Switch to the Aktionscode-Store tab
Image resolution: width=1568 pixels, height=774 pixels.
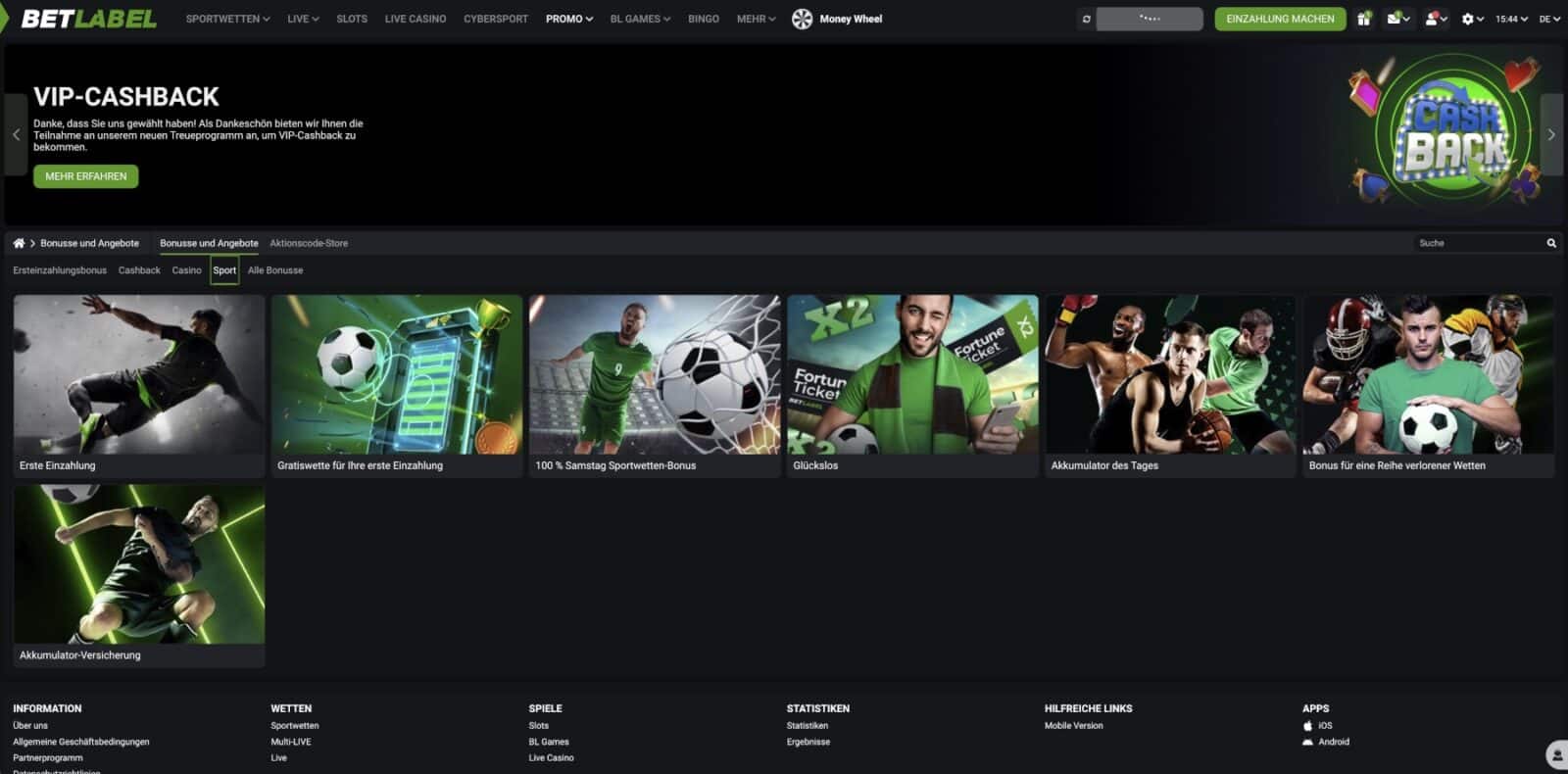click(309, 243)
